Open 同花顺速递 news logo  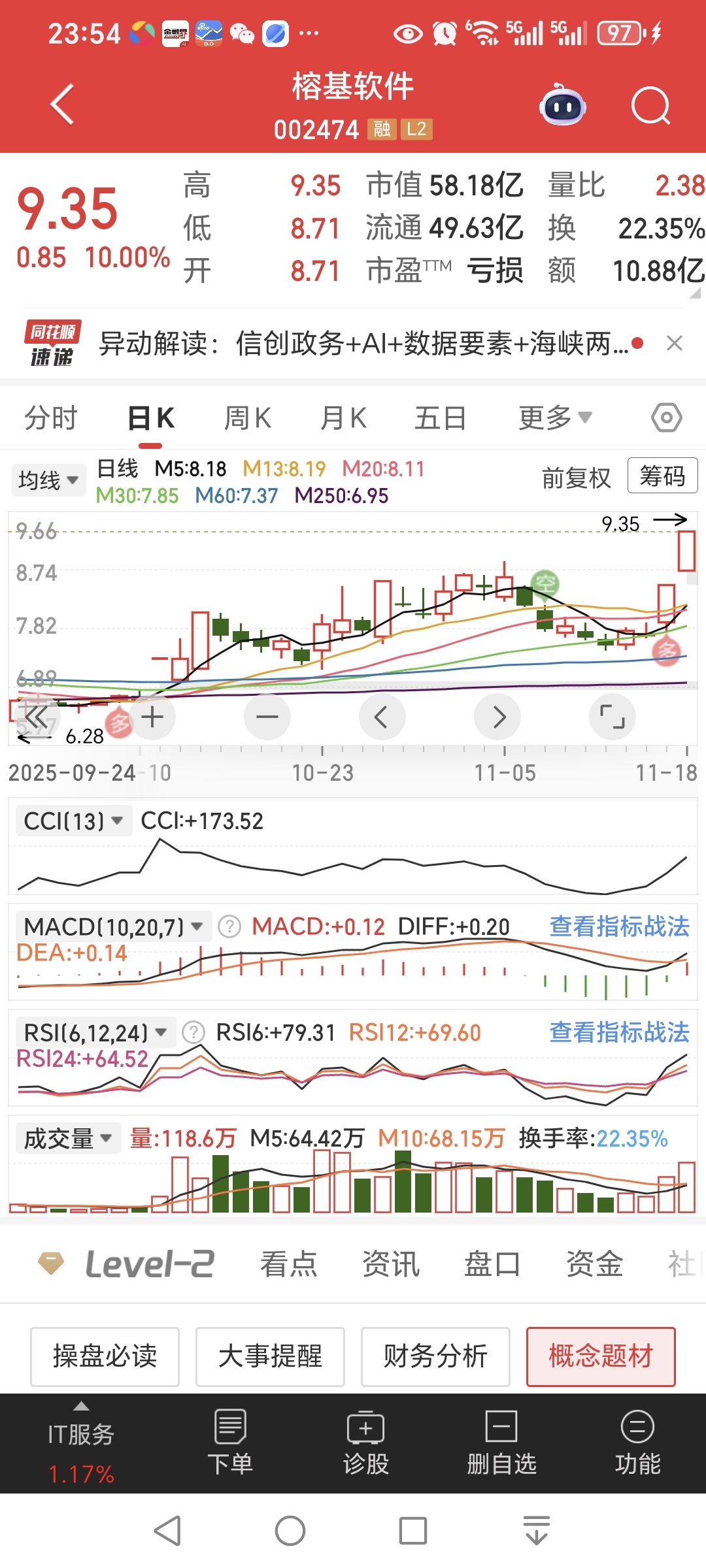52,343
